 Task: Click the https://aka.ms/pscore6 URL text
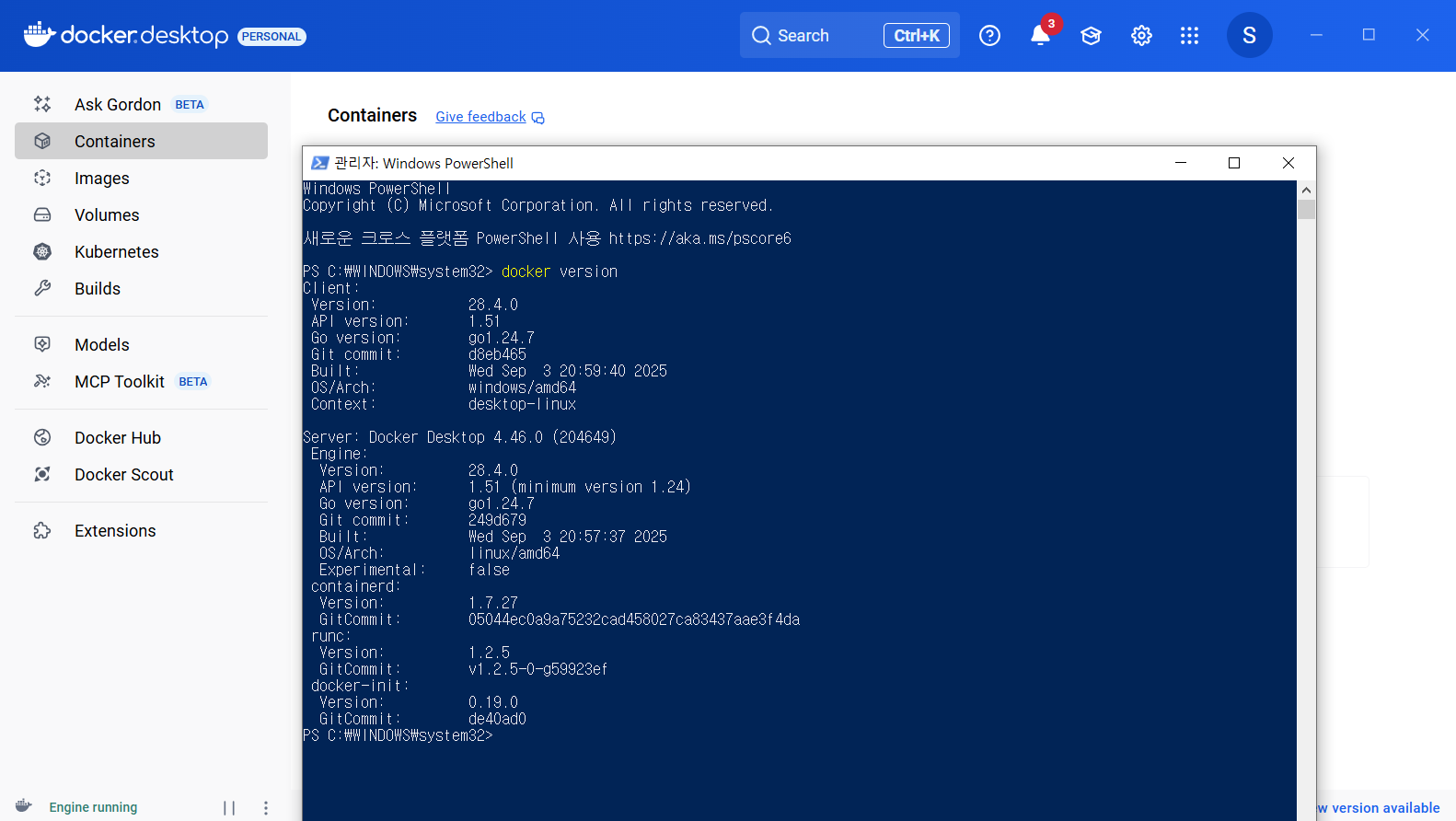point(699,238)
